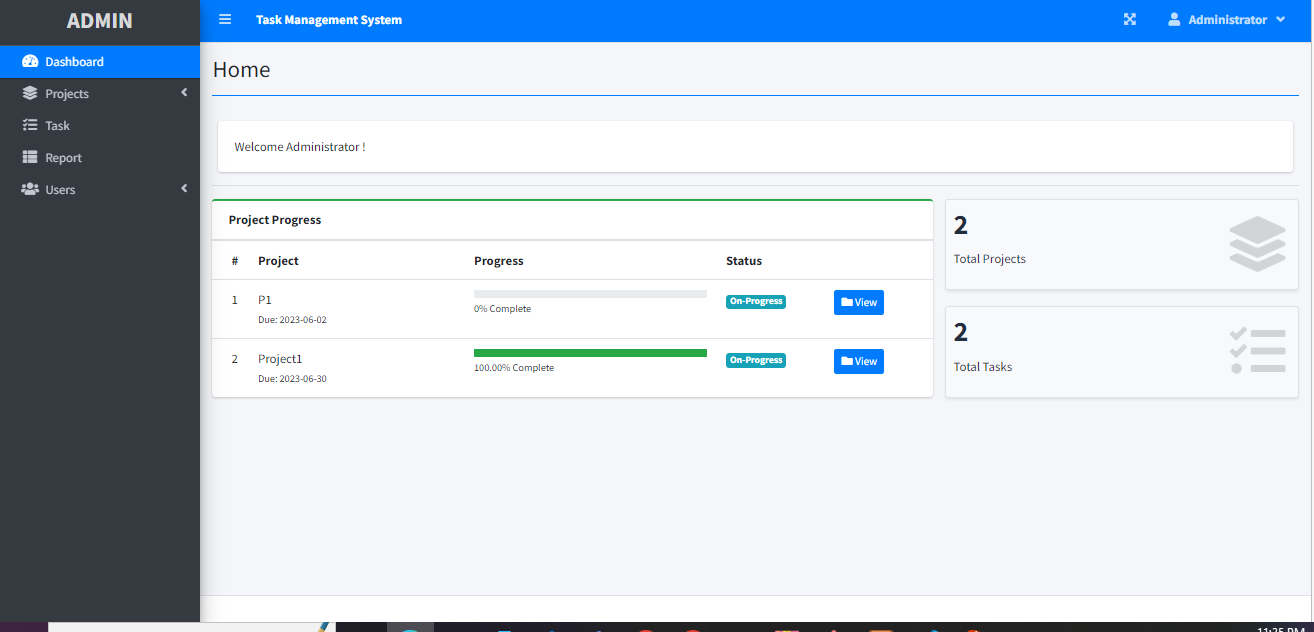
Task: Click the View button for project P1
Action: coord(858,302)
